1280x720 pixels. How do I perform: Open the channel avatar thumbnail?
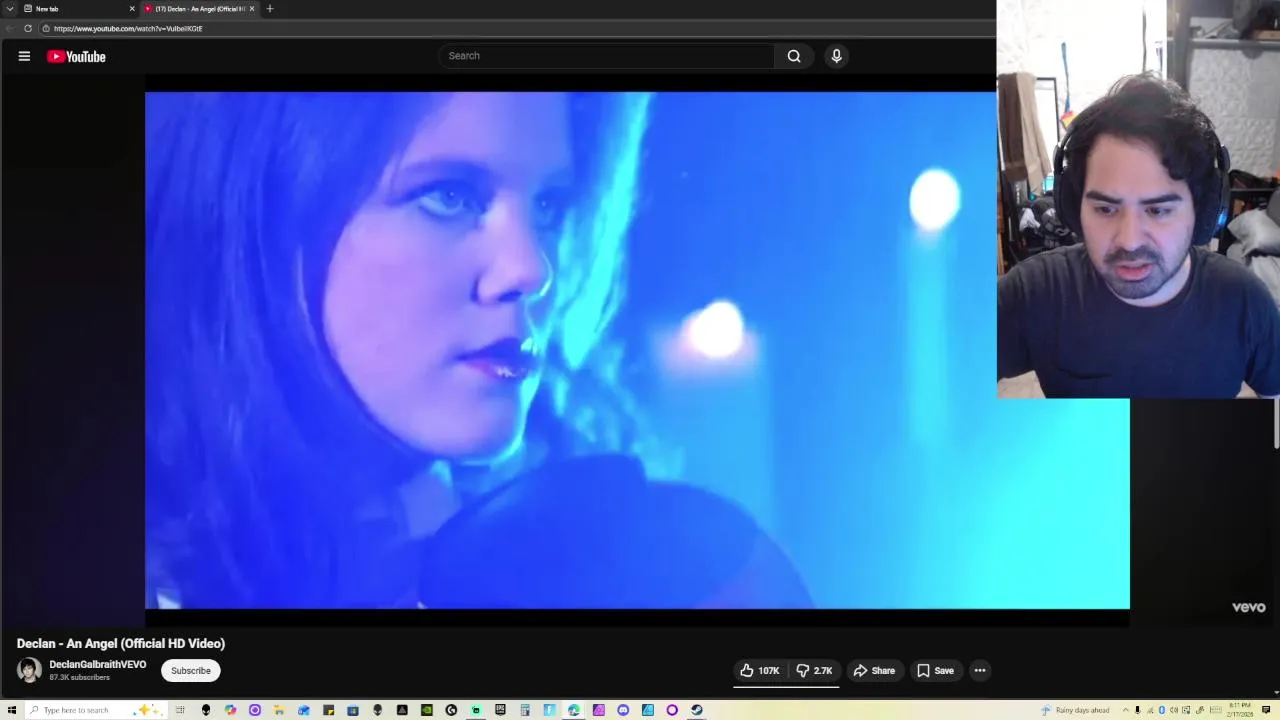29,671
